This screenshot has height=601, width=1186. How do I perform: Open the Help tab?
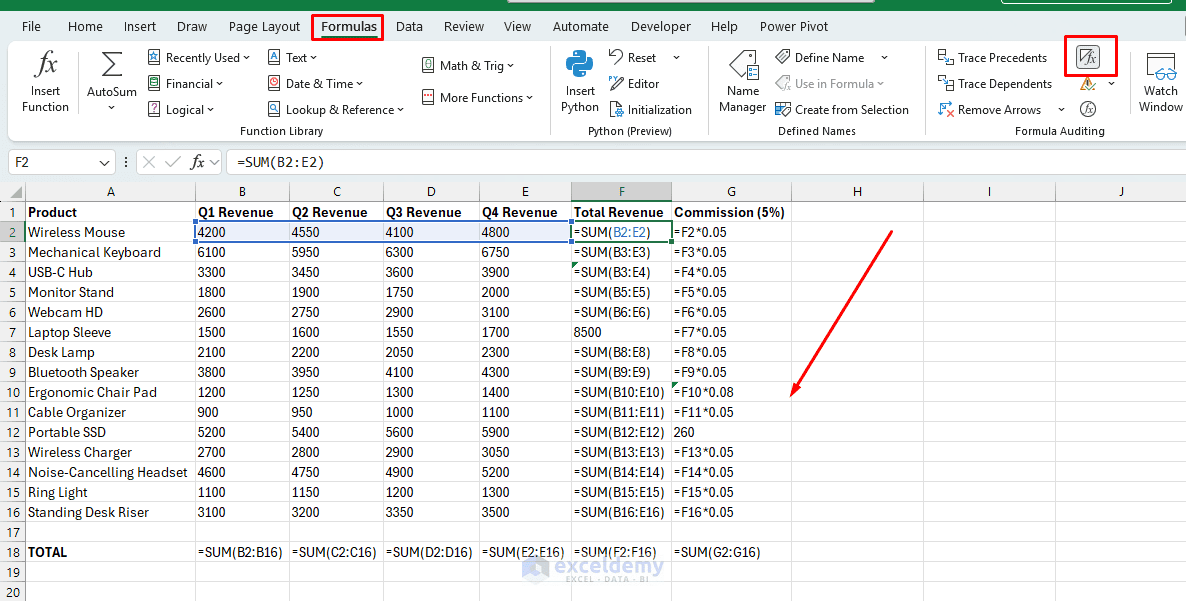[724, 26]
